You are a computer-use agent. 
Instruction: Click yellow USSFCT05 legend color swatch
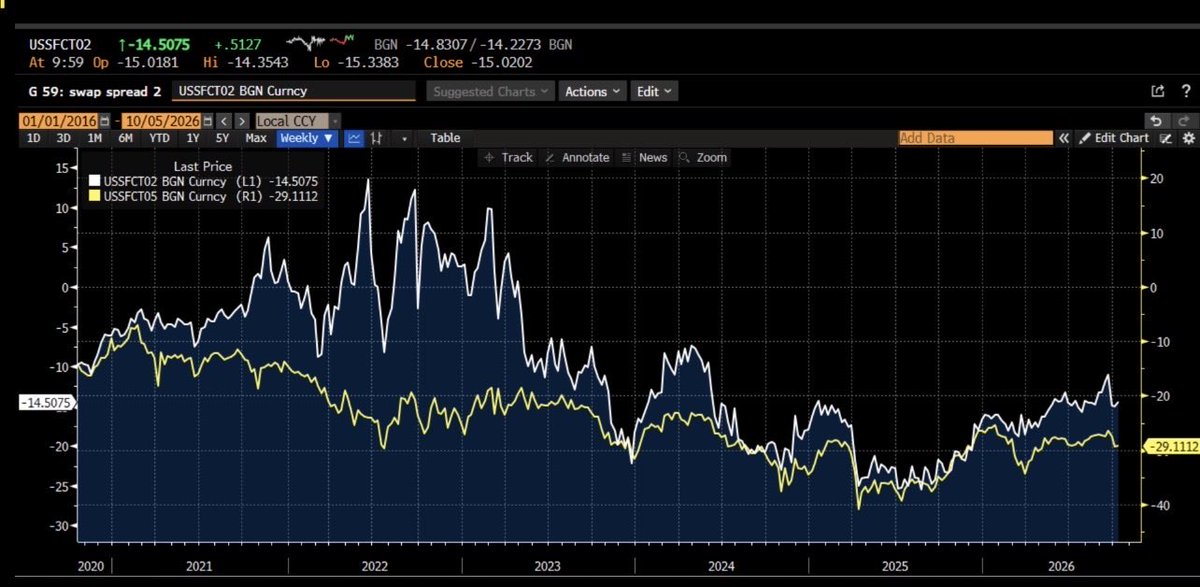click(x=95, y=197)
